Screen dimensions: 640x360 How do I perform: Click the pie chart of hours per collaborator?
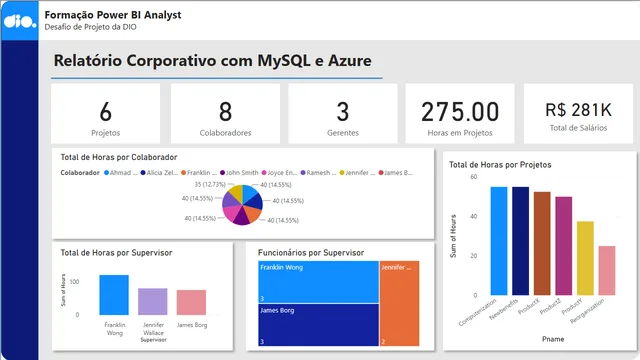[242, 205]
